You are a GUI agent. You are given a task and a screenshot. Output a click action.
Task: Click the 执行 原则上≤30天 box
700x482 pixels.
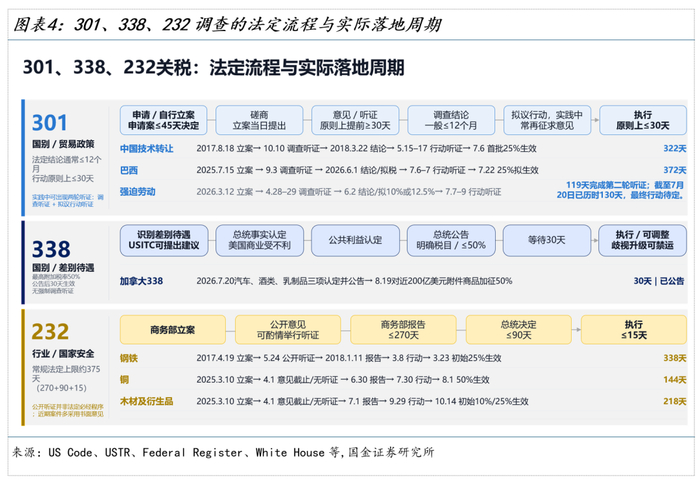[x=643, y=120]
